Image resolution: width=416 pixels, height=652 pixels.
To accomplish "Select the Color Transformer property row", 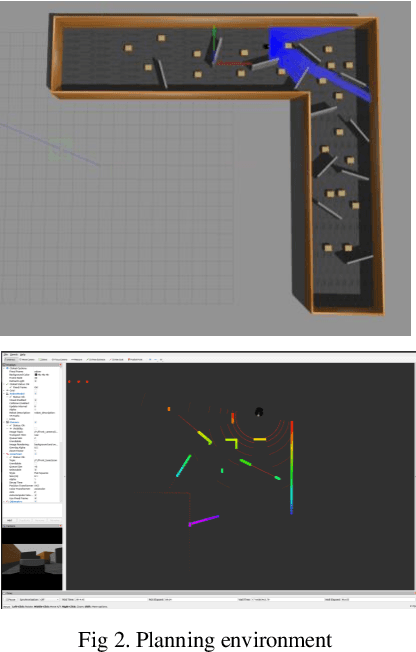I will click(x=32, y=489).
